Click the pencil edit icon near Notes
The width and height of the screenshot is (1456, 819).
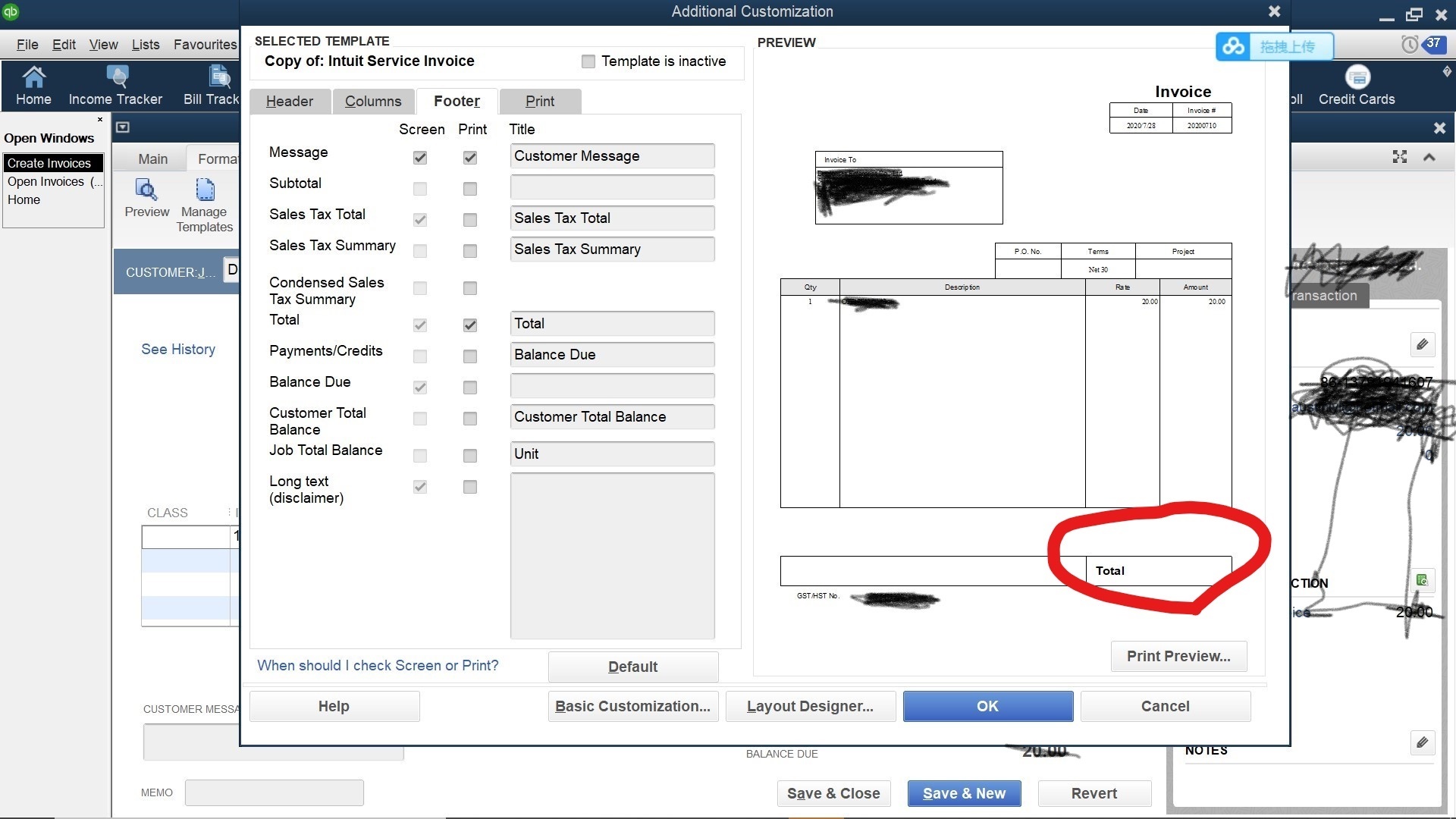click(1422, 742)
